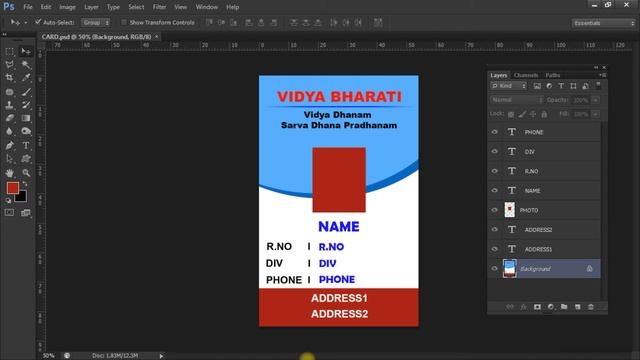Hide the DIV layer
The height and width of the screenshot is (360, 640).
495,151
